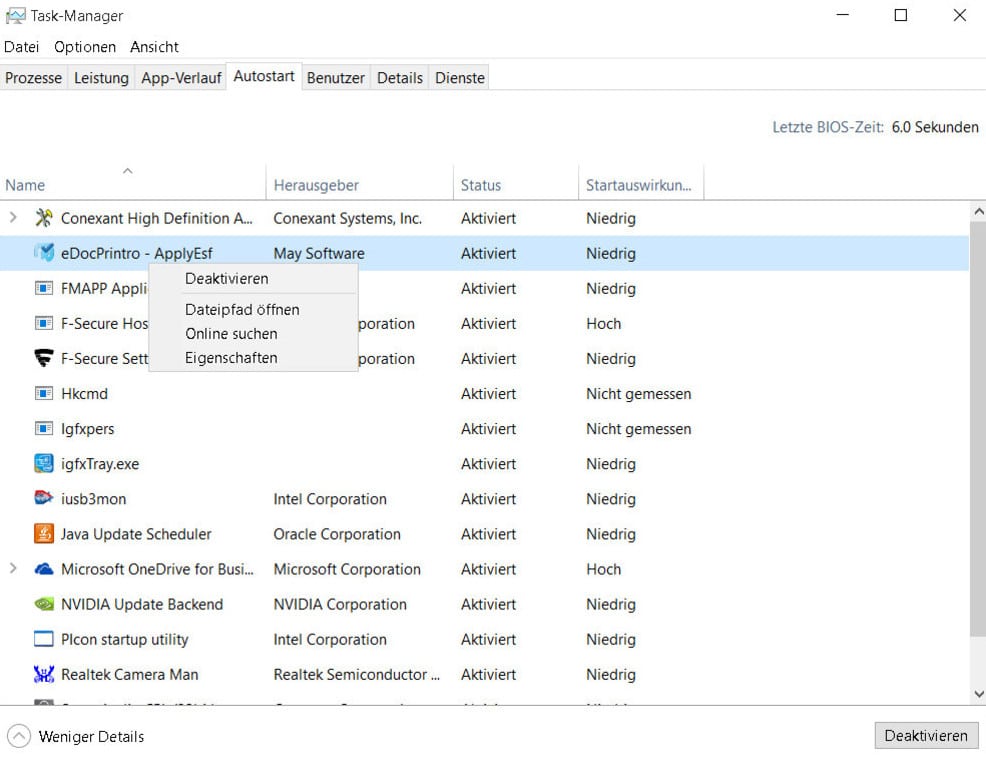Switch to the Benutzer tab
Screen dimensions: 986x758
(336, 77)
